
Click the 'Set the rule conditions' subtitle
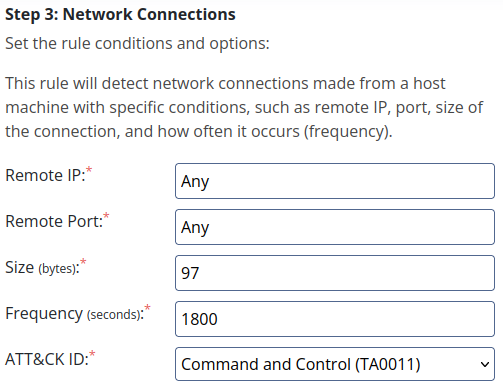click(137, 43)
